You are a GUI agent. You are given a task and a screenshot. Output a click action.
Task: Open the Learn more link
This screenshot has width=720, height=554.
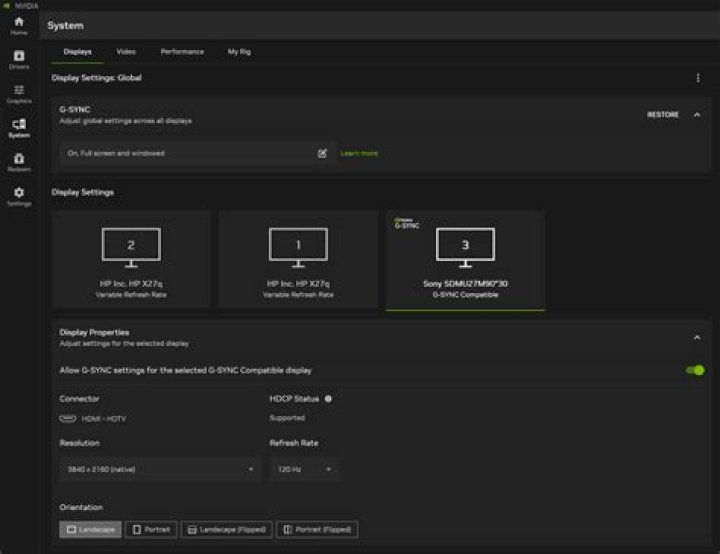(359, 153)
